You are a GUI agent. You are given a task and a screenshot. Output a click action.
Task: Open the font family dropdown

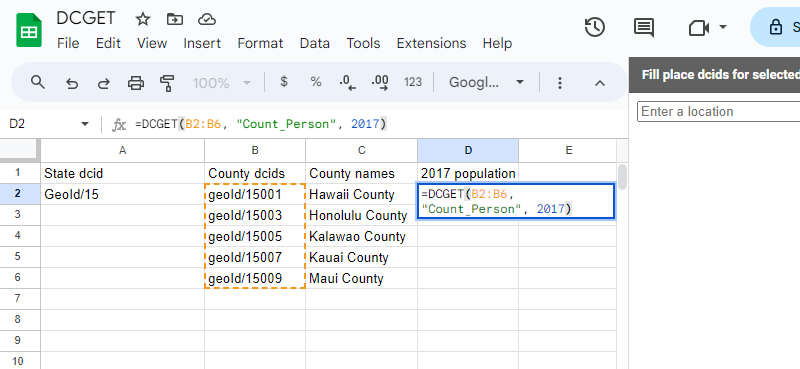coord(486,83)
